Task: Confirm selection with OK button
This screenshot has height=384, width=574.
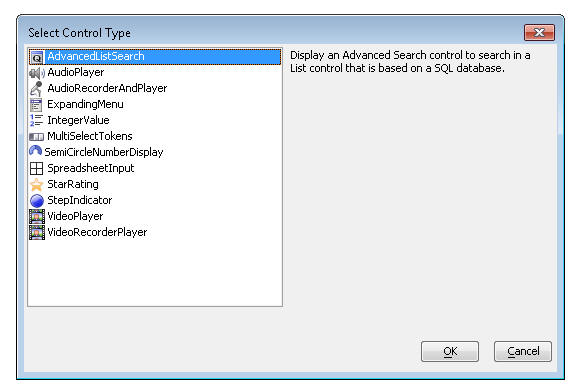Action: pyautogui.click(x=450, y=351)
